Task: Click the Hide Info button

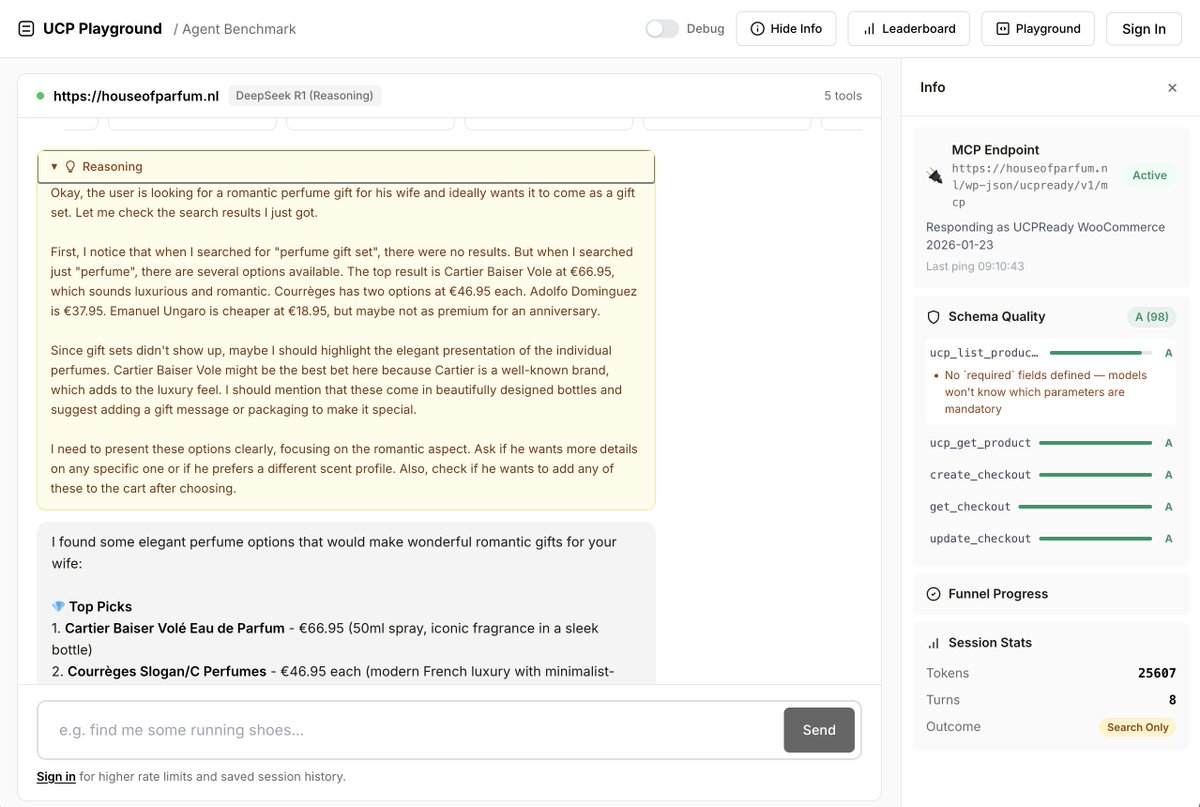Action: tap(786, 29)
